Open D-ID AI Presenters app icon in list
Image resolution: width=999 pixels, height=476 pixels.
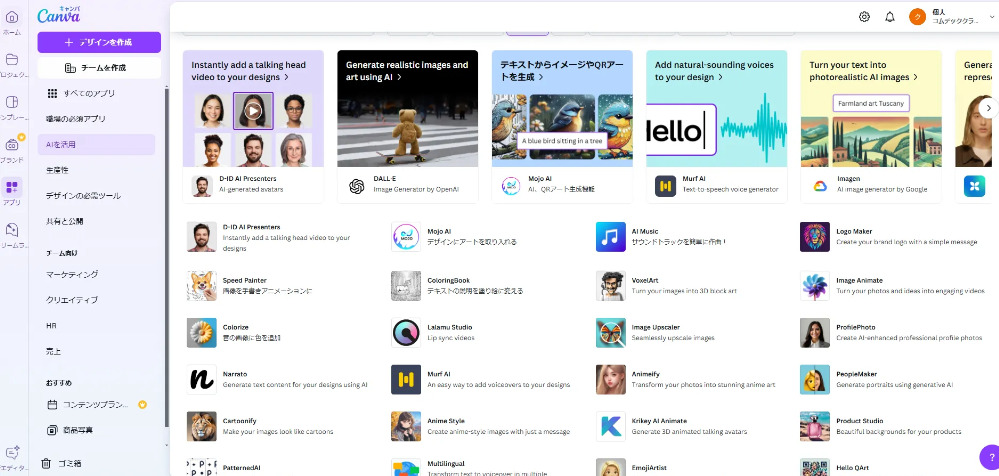coord(201,237)
